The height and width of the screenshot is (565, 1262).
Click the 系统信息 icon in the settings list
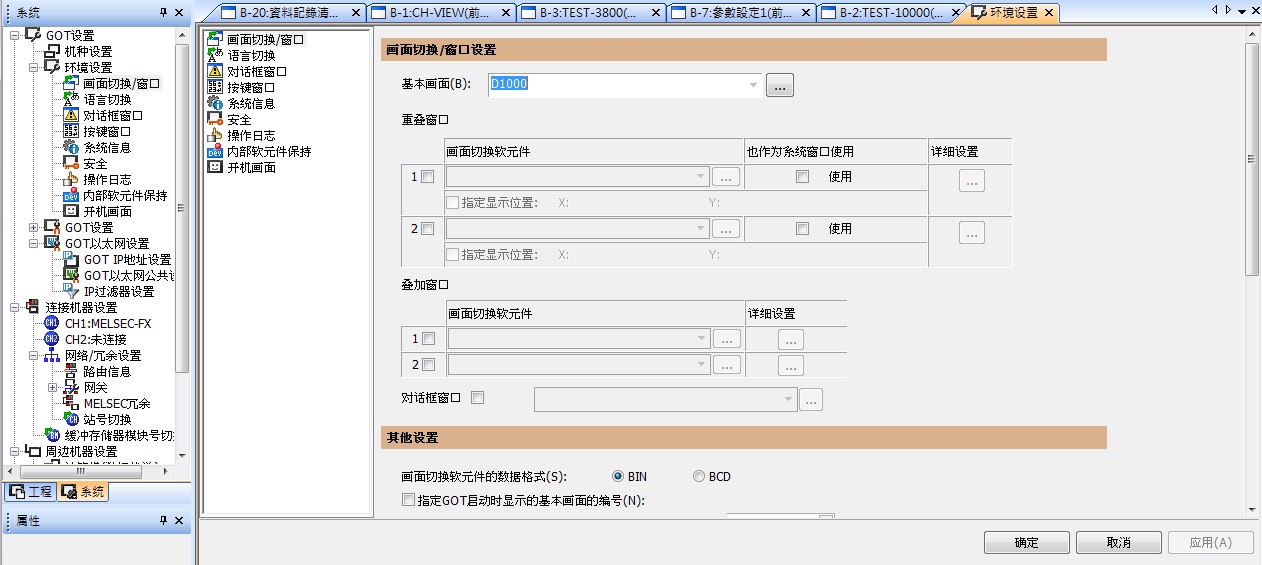[214, 104]
